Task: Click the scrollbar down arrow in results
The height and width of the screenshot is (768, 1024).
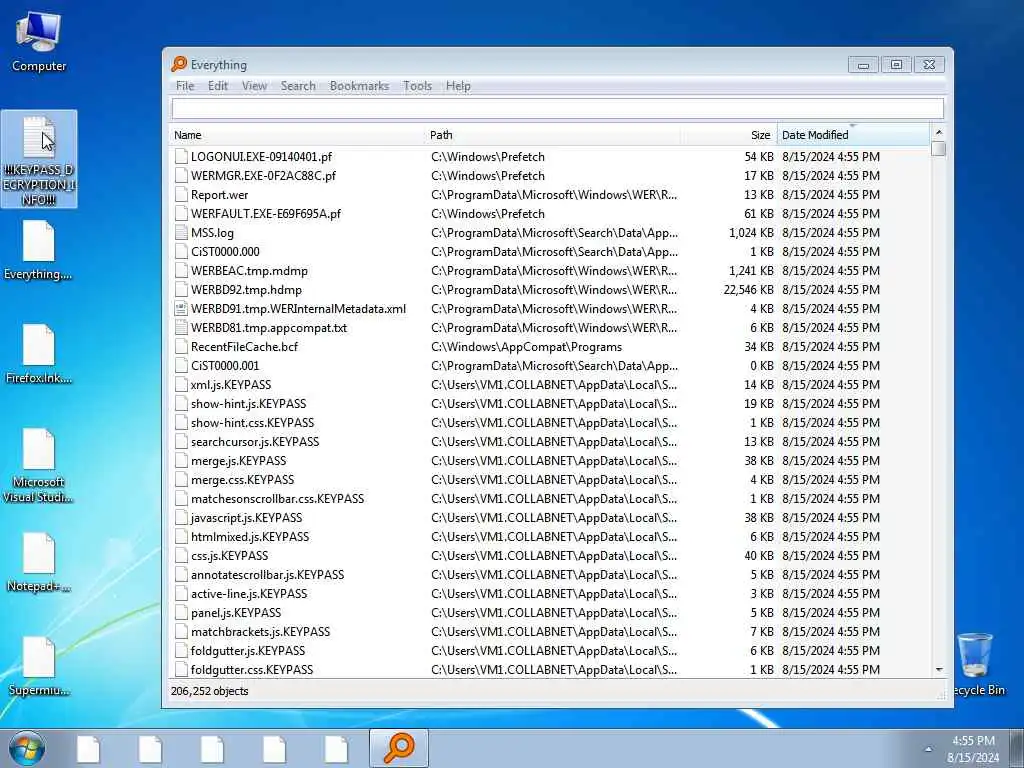Action: (938, 670)
